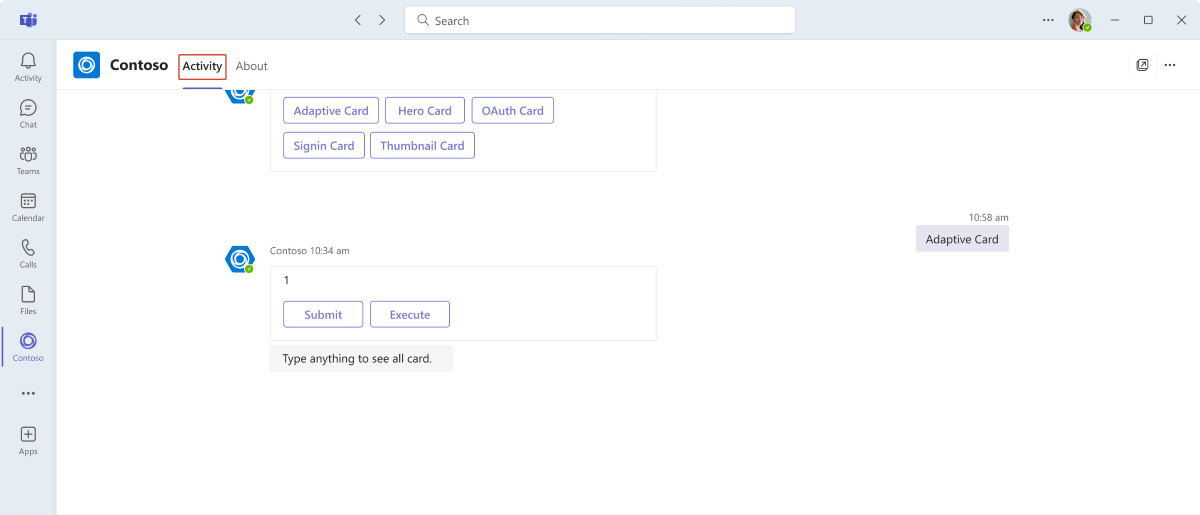The image size is (1200, 515).
Task: Click the Microsoft Teams logo
Action: (29, 20)
